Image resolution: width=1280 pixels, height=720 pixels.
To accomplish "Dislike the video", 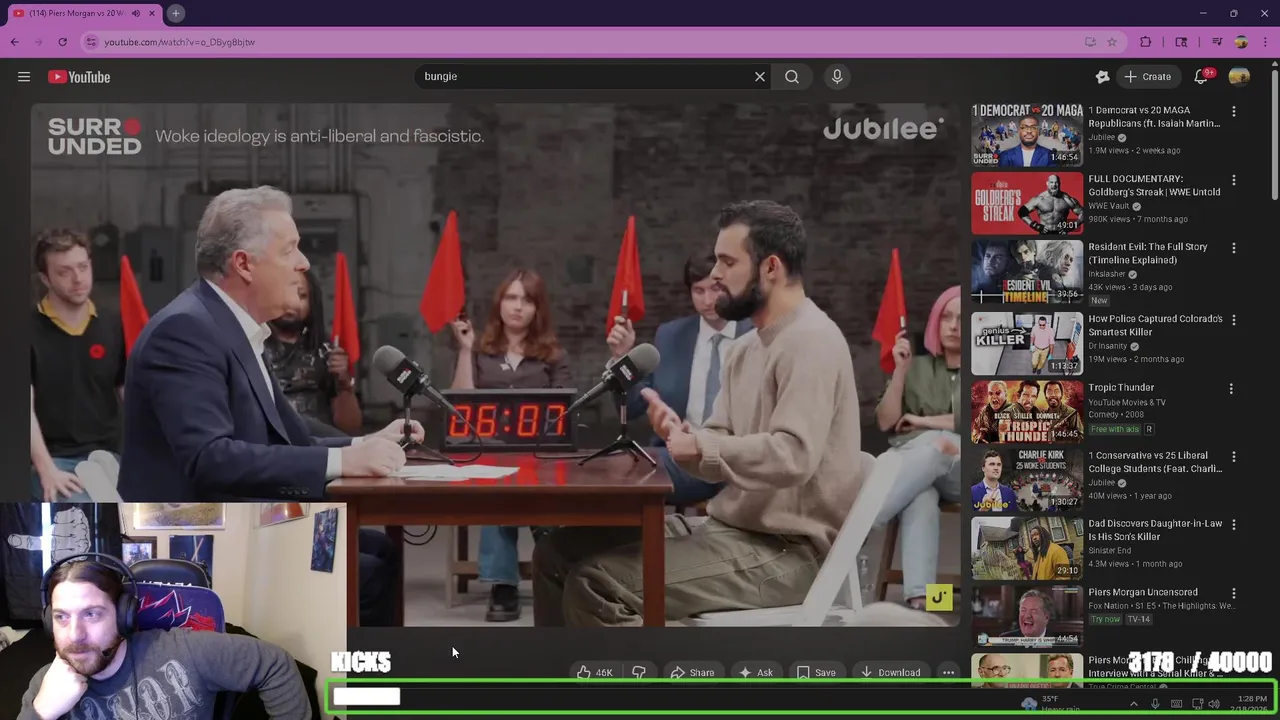I will (x=639, y=672).
